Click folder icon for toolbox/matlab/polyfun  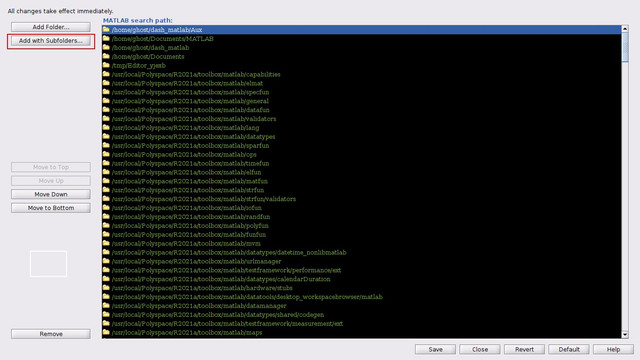pyautogui.click(x=107, y=225)
